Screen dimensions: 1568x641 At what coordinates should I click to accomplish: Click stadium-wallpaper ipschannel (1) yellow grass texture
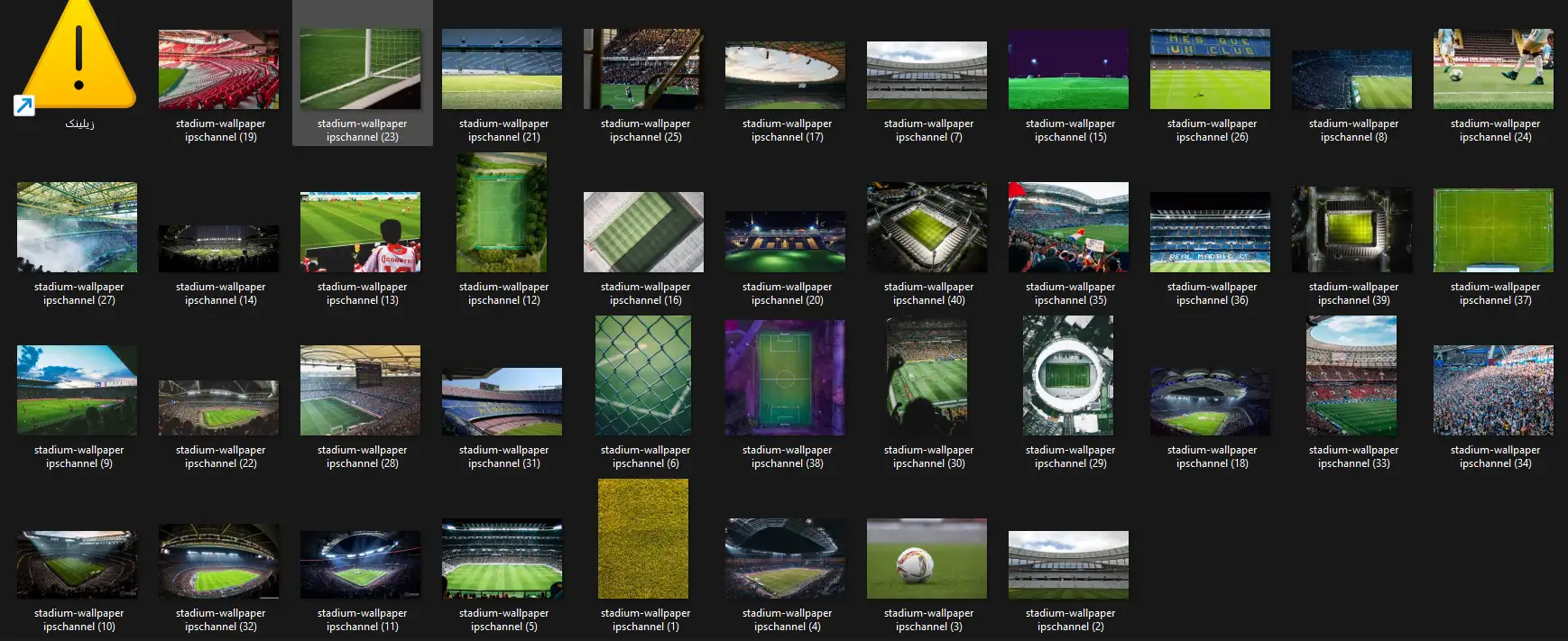pos(643,538)
